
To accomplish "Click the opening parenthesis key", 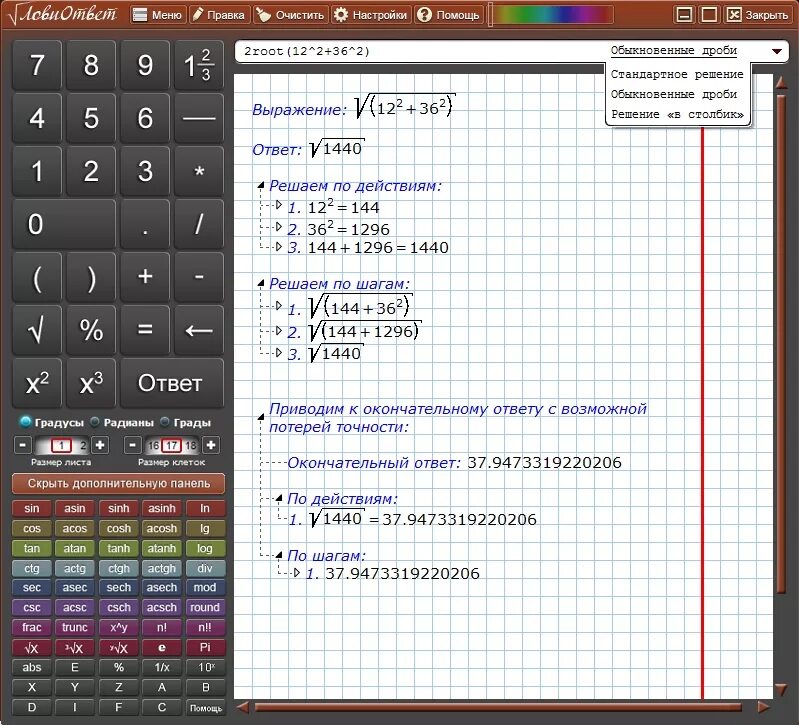I will pyautogui.click(x=37, y=277).
